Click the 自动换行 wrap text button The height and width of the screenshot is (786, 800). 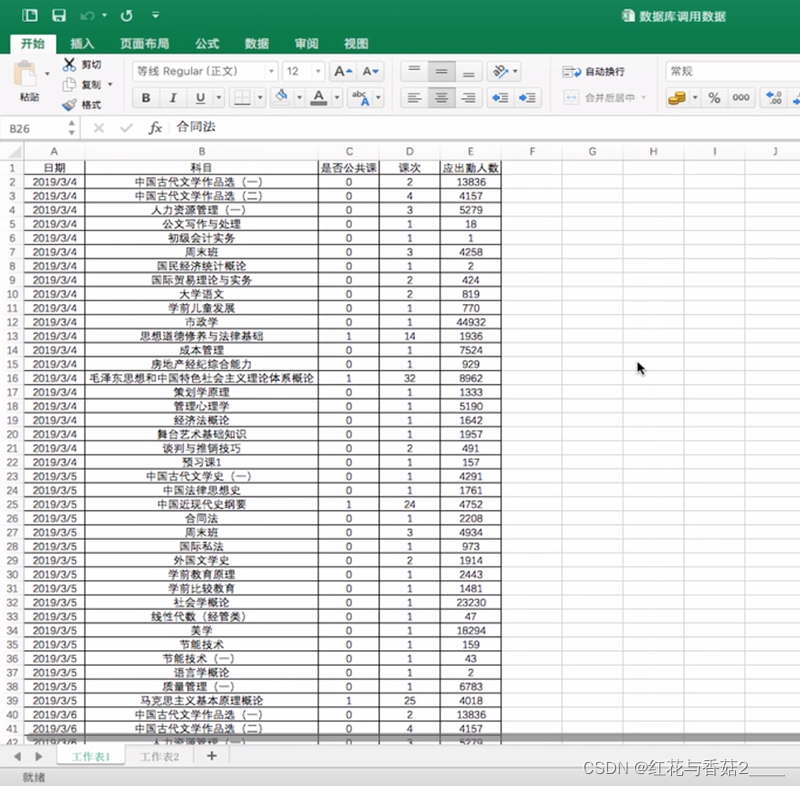[593, 72]
